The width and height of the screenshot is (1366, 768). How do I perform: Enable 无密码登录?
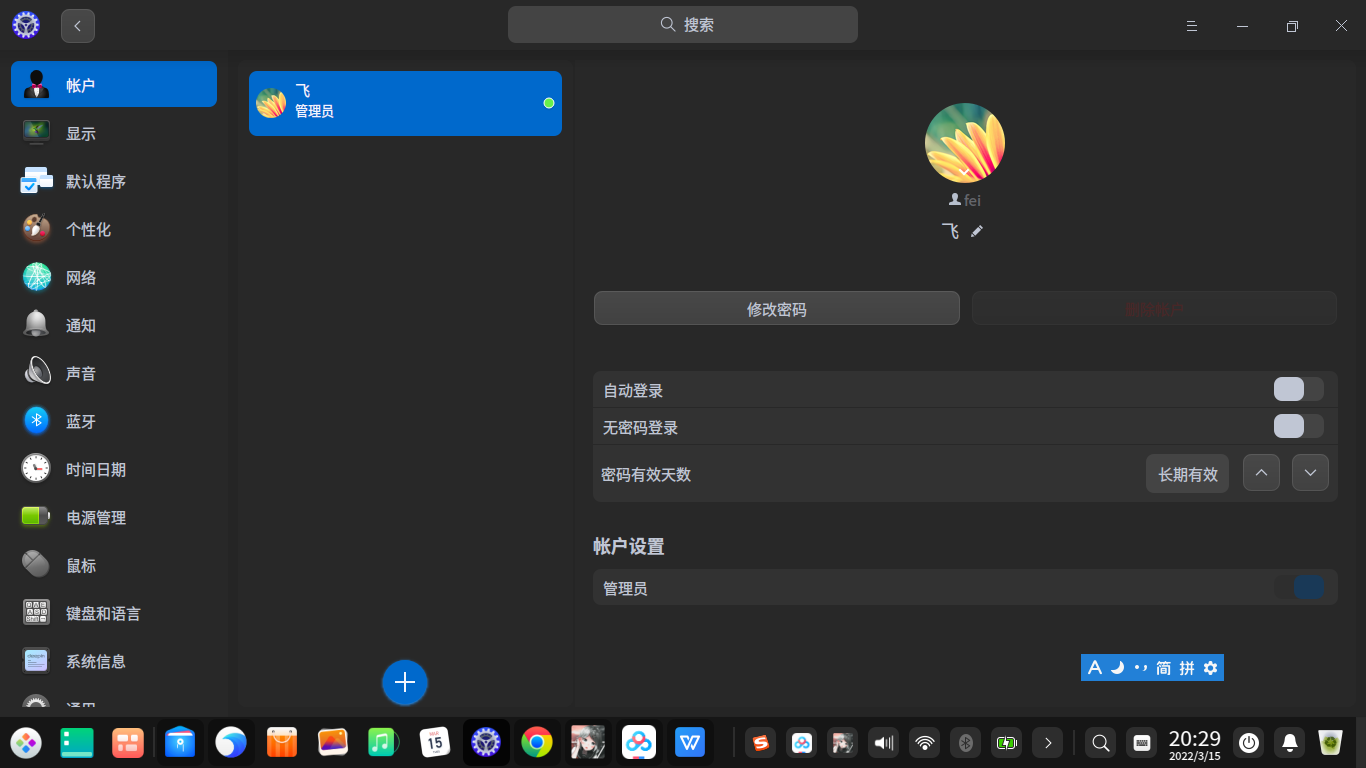[1298, 426]
